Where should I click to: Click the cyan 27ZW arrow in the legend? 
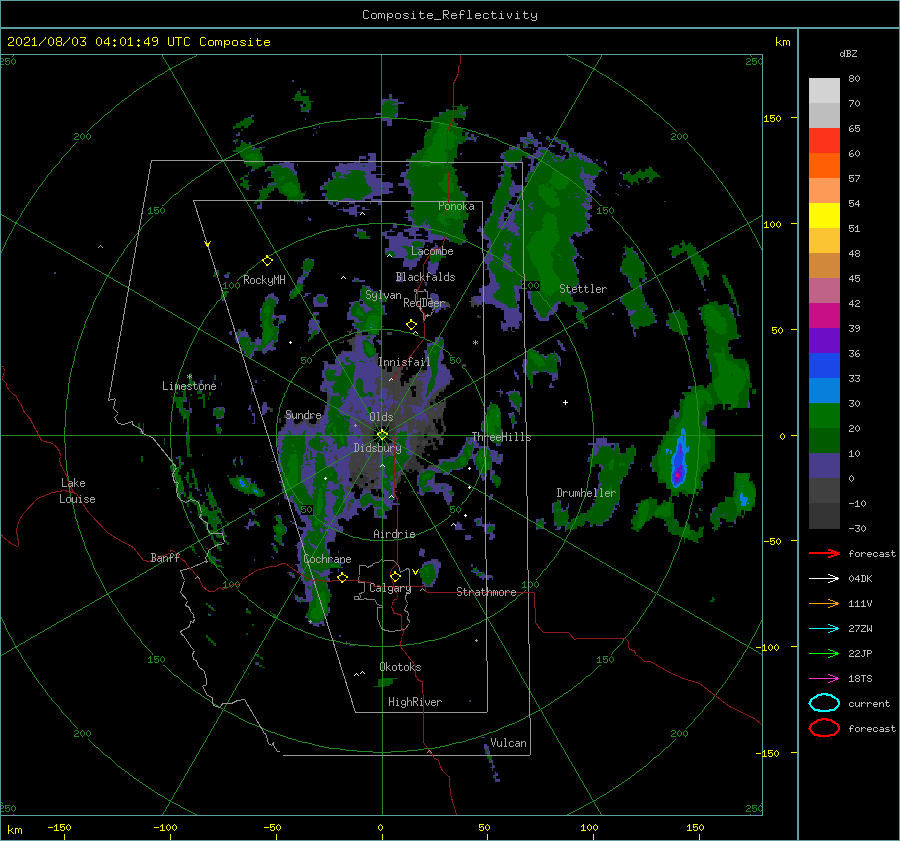(824, 629)
